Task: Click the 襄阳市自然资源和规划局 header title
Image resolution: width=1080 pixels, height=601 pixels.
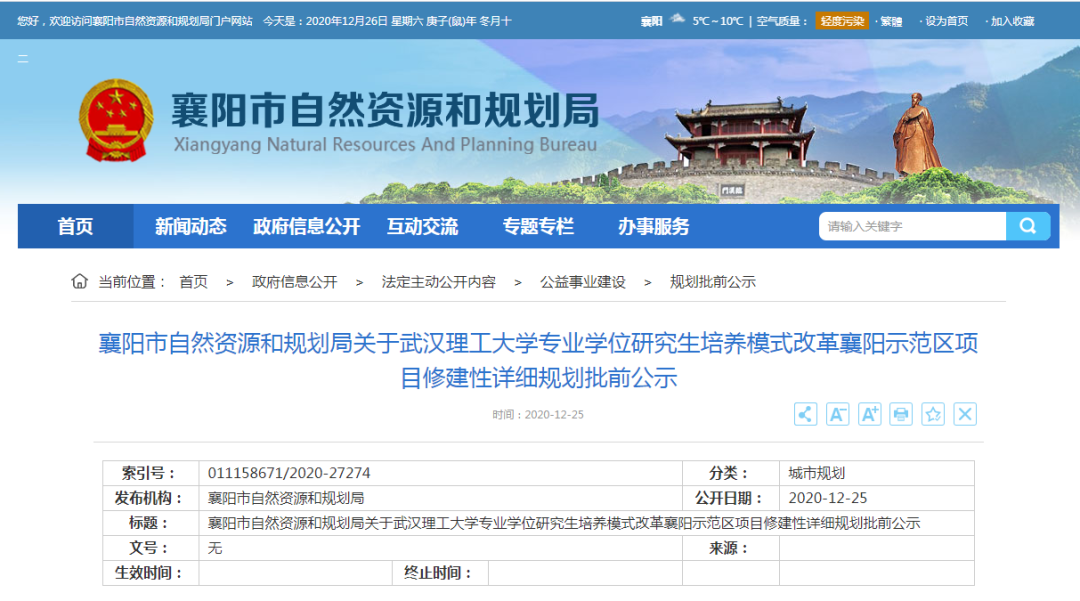Action: [x=385, y=110]
